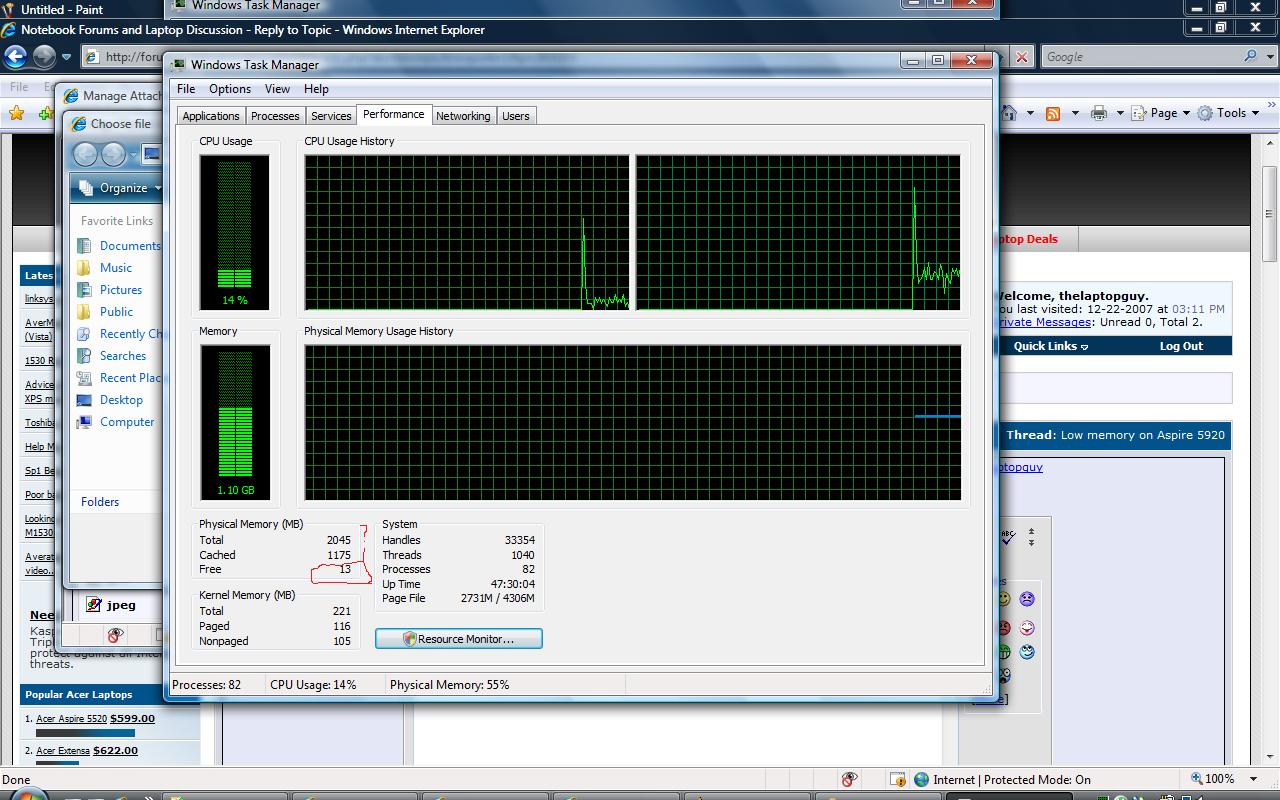Click the Internet Explorer back arrow
The image size is (1280, 800).
[x=16, y=56]
